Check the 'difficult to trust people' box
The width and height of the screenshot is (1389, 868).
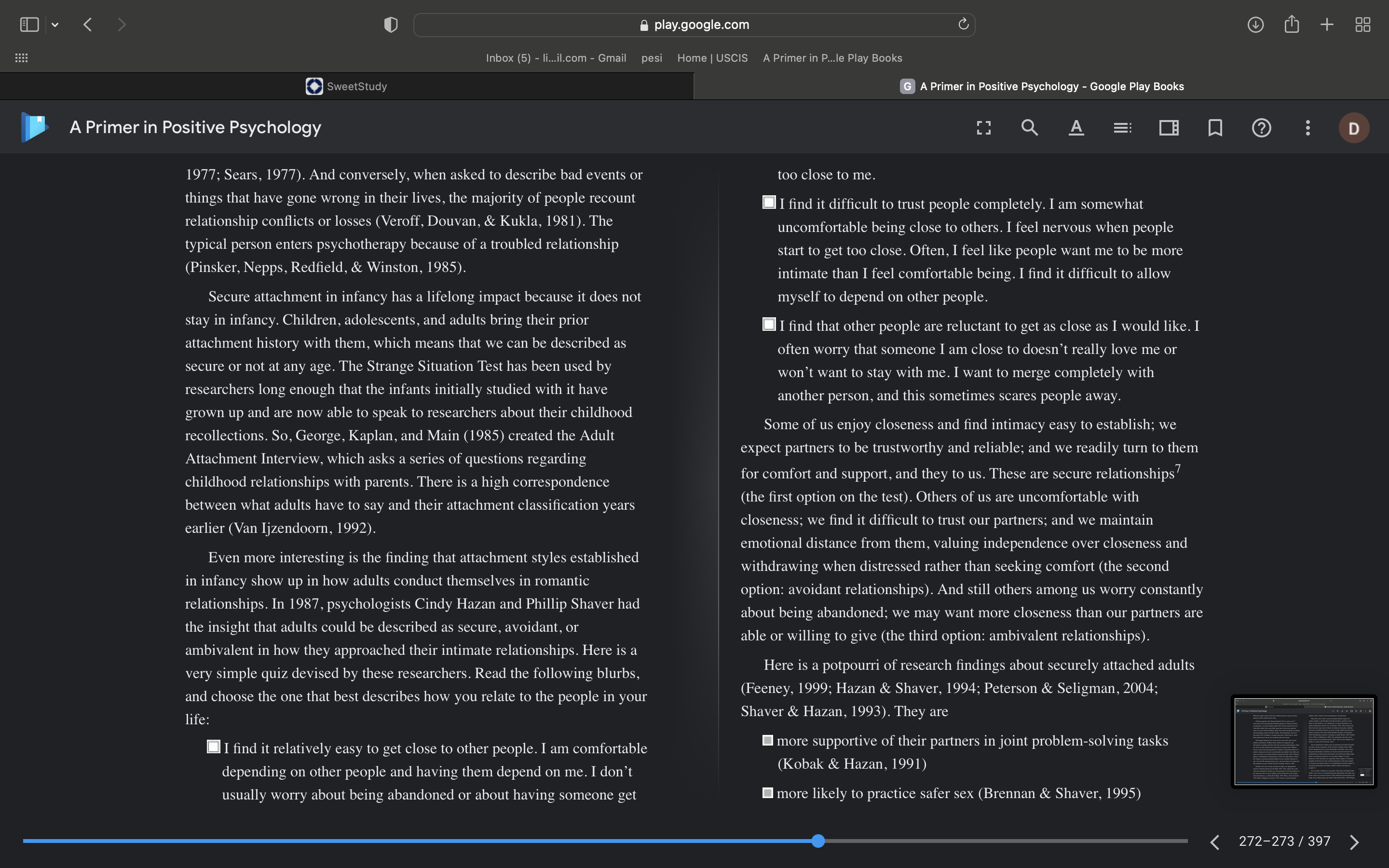click(769, 202)
